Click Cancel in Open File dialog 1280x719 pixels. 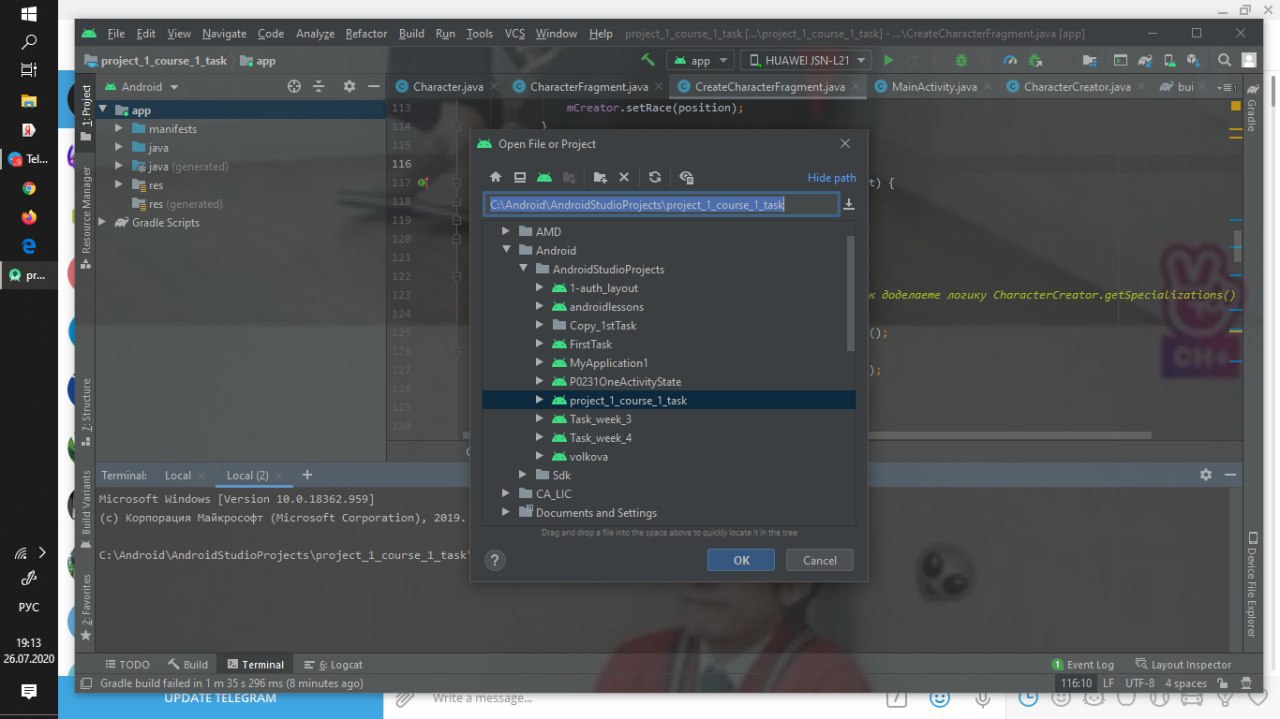tap(819, 560)
